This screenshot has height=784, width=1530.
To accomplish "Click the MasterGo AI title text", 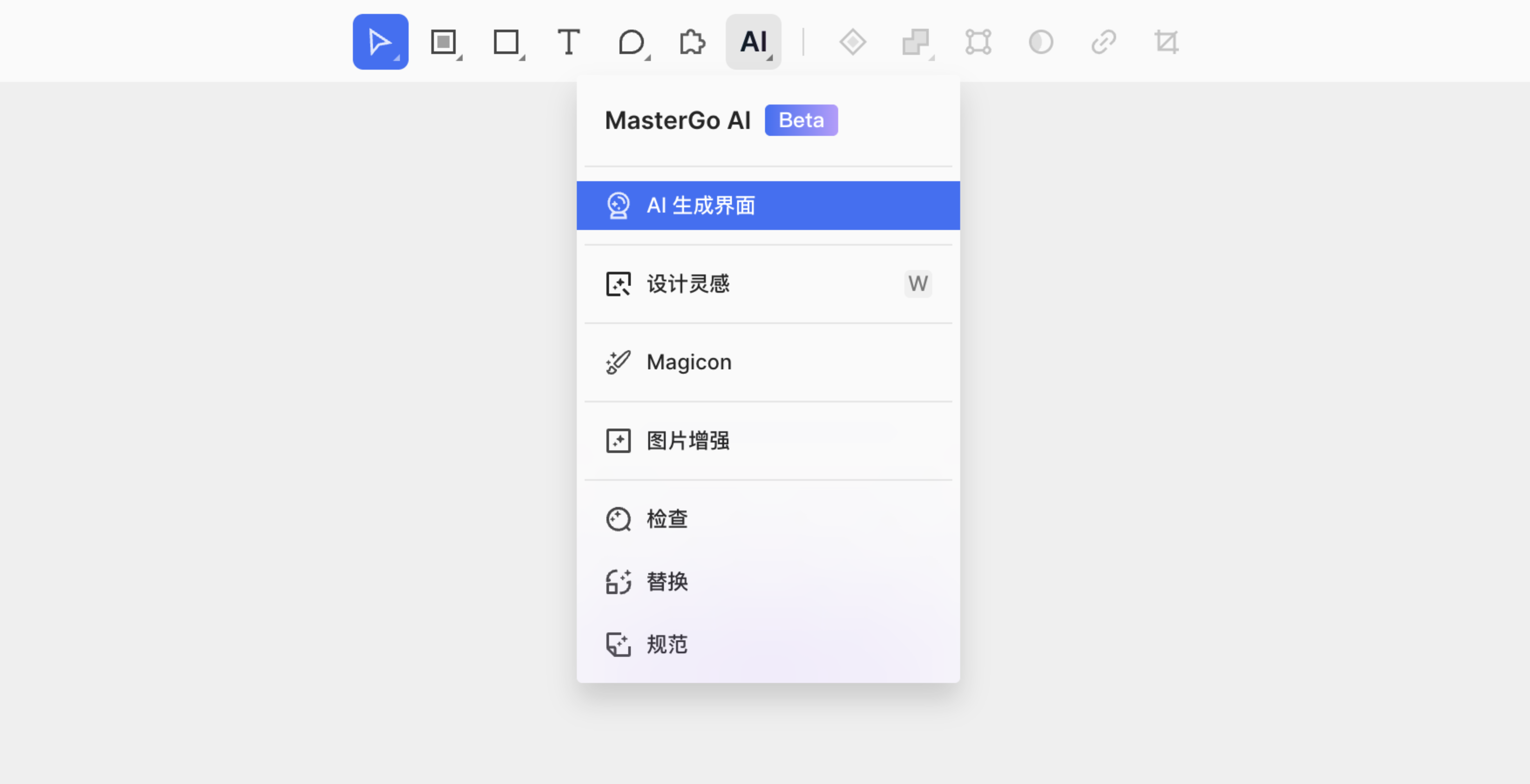I will 678,121.
